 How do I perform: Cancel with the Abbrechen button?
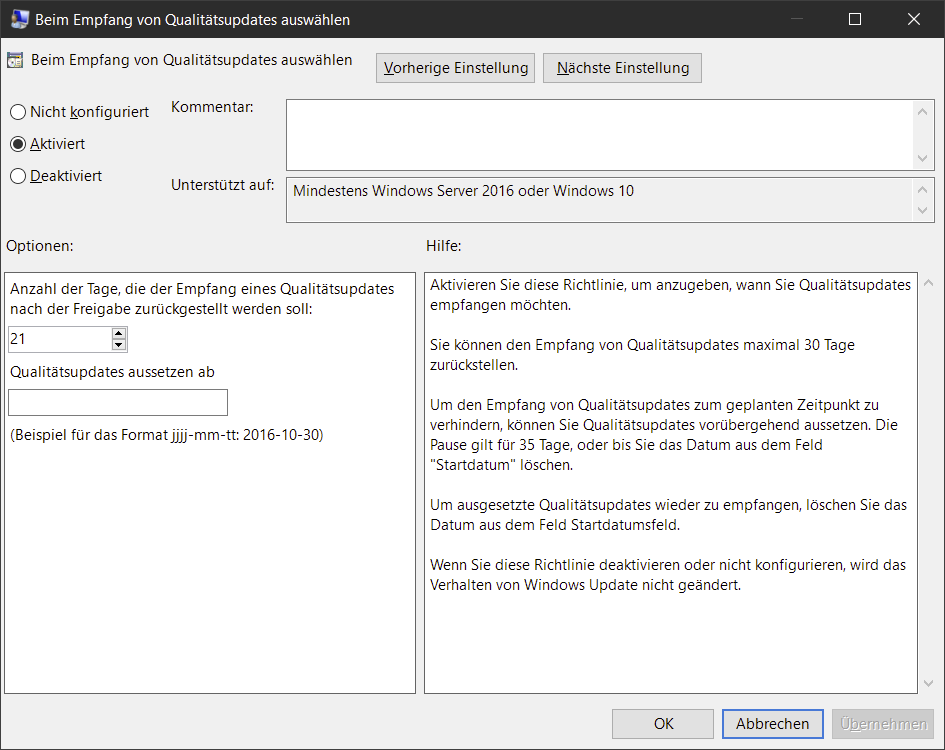773,723
